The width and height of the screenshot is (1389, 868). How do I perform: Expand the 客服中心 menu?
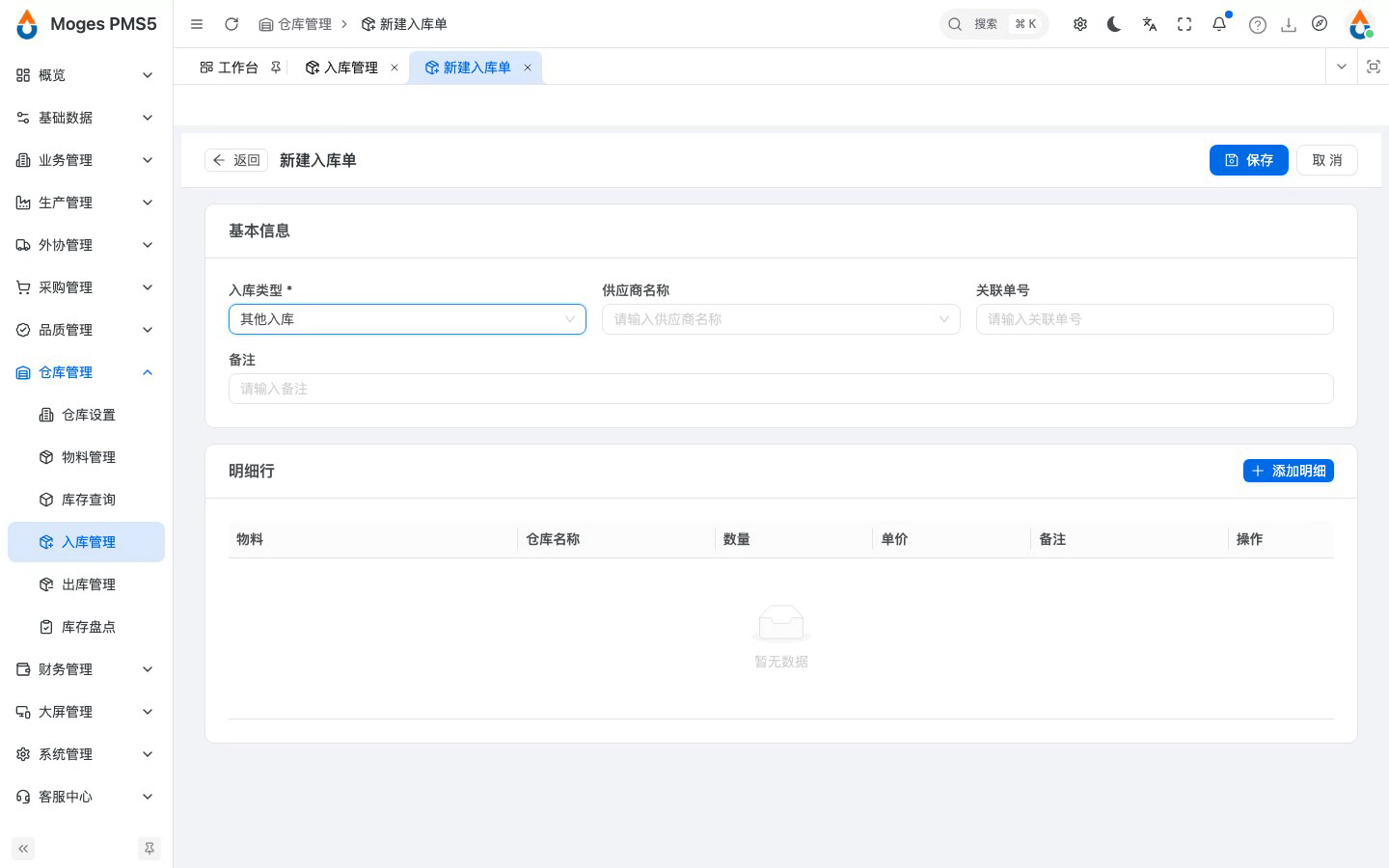click(x=86, y=797)
